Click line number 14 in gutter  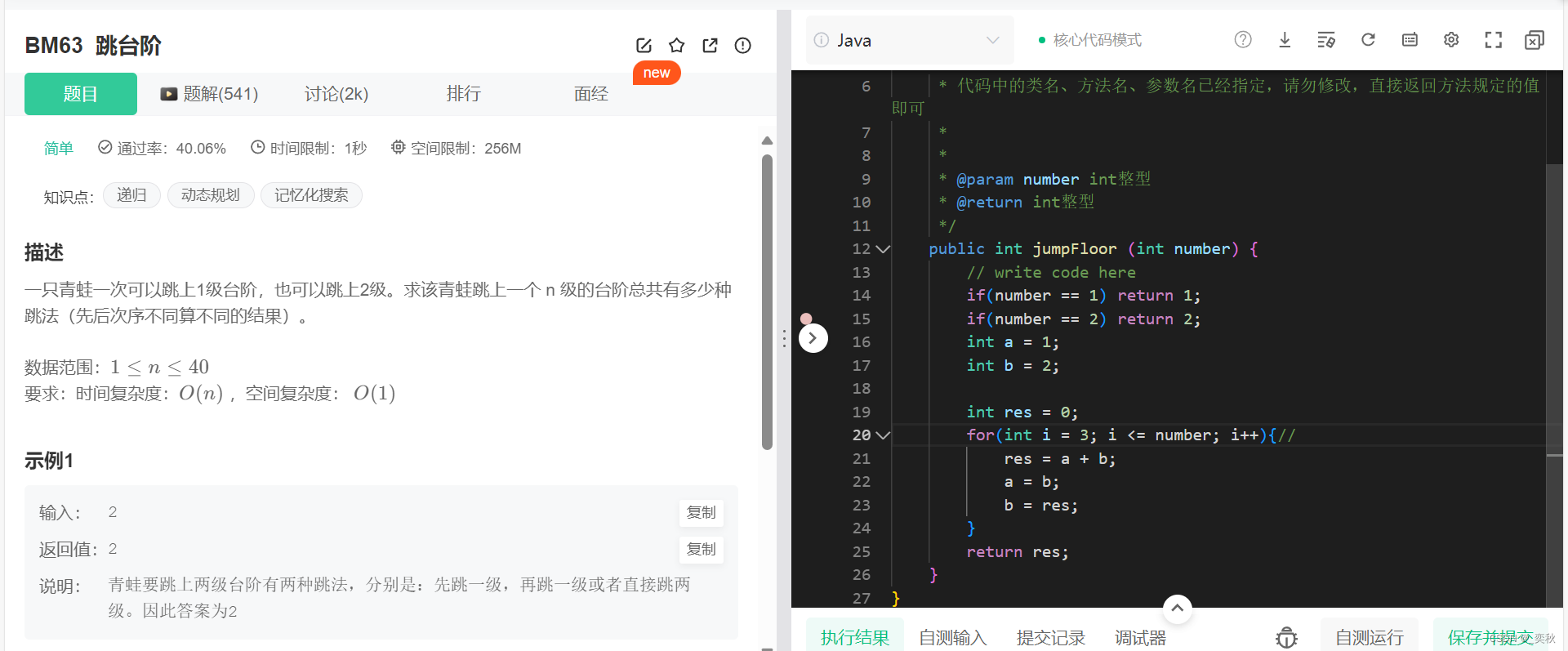[x=862, y=296]
